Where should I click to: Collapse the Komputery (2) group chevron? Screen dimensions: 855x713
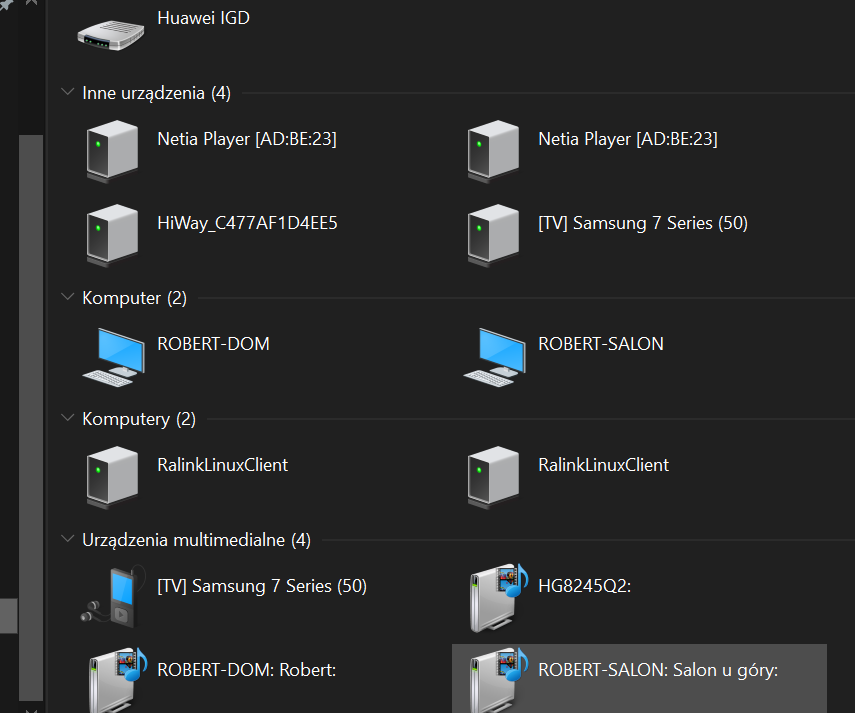[68, 418]
